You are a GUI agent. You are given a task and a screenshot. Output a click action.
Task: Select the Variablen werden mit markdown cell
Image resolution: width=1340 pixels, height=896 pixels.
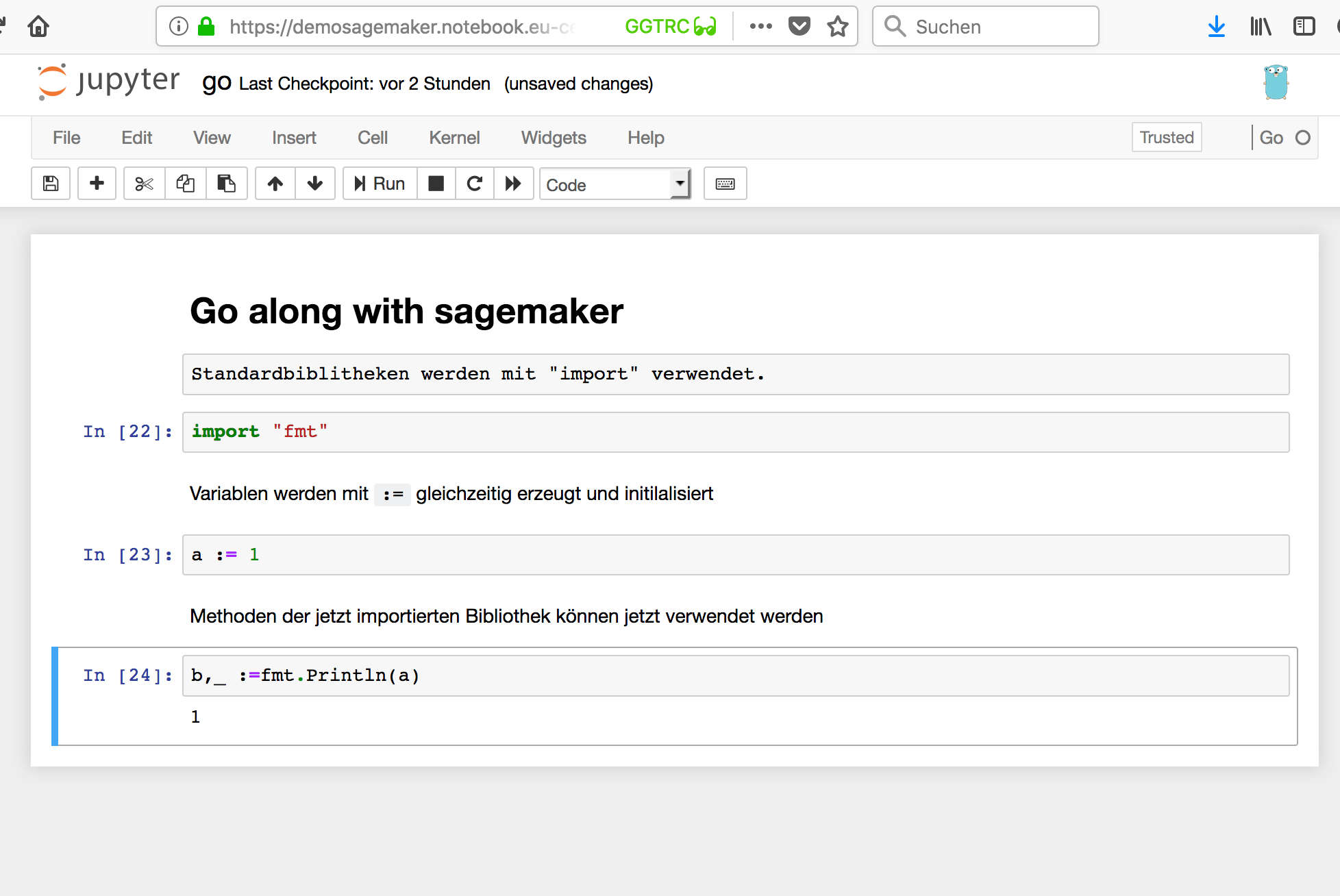(451, 494)
